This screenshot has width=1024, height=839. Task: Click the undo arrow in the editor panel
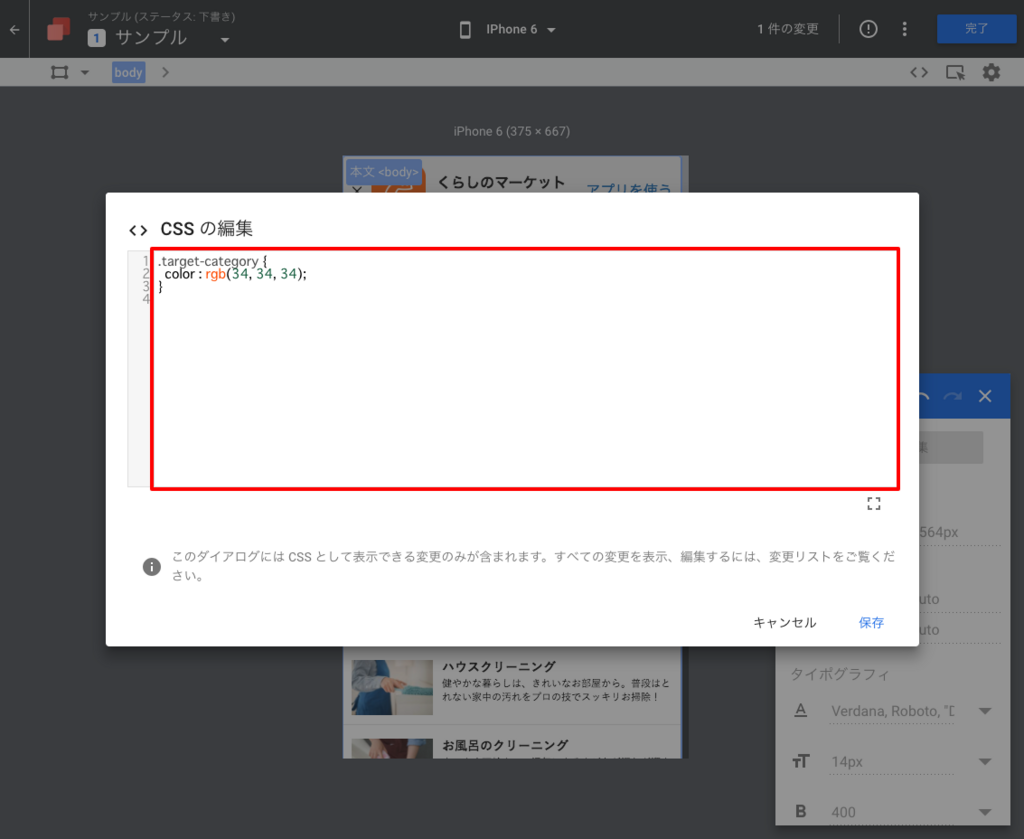tap(922, 396)
